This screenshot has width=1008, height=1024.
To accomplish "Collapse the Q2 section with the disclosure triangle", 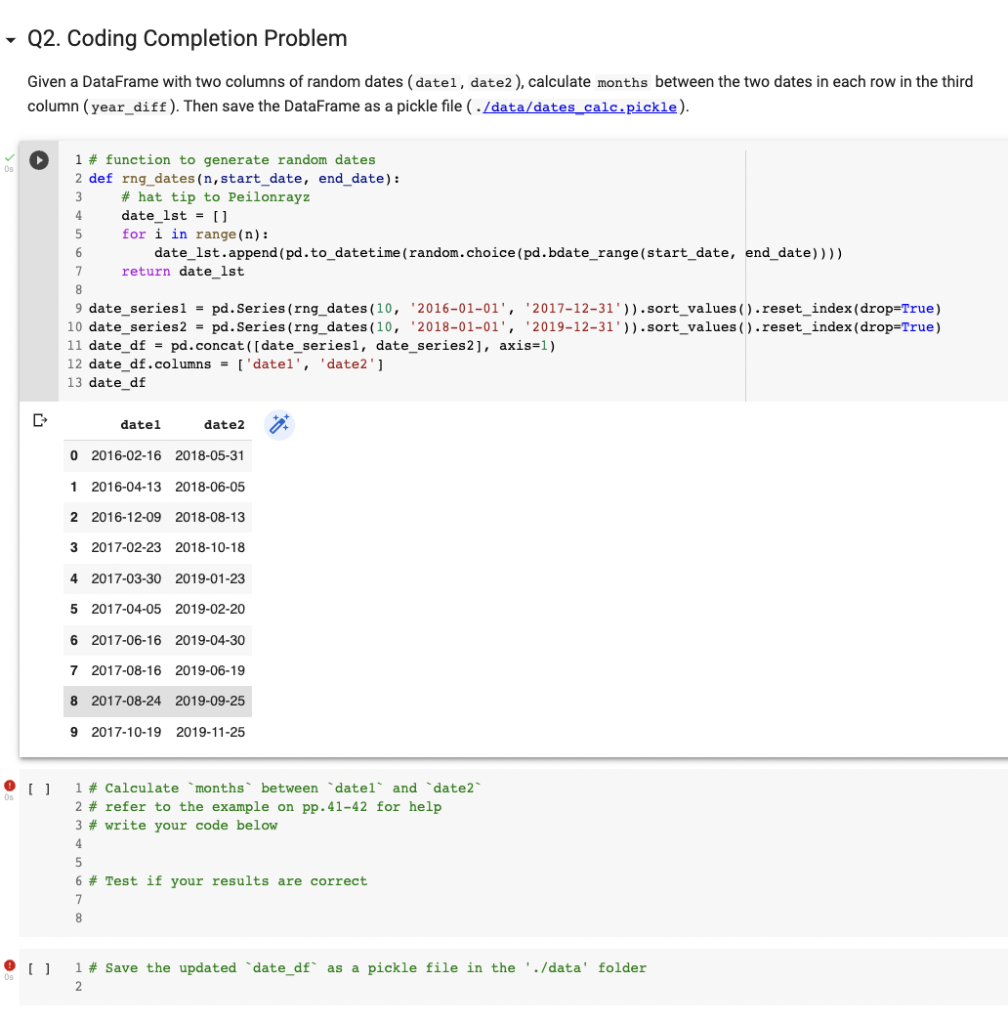I will pyautogui.click(x=10, y=38).
